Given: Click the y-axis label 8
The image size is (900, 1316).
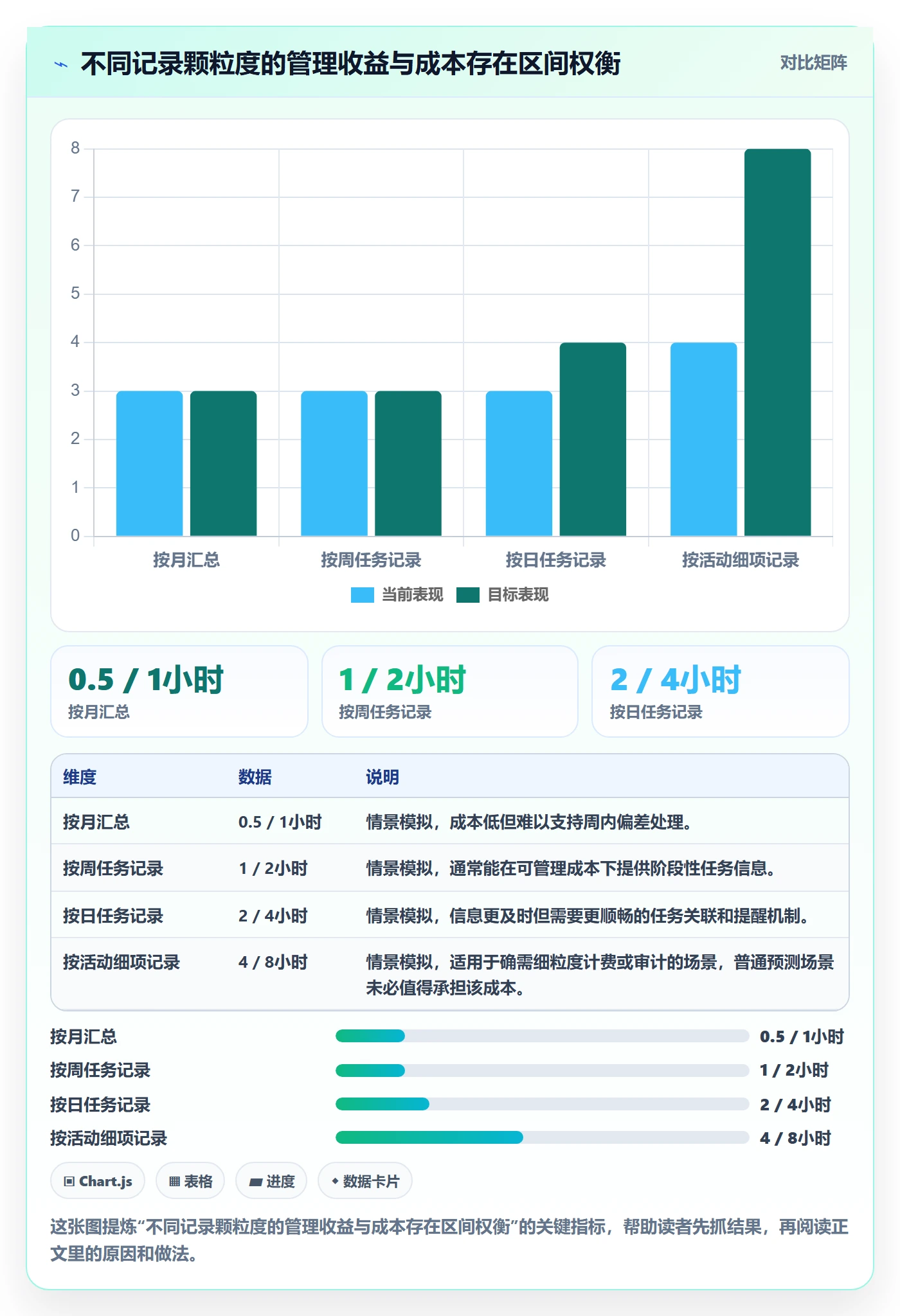Looking at the screenshot, I should point(75,148).
